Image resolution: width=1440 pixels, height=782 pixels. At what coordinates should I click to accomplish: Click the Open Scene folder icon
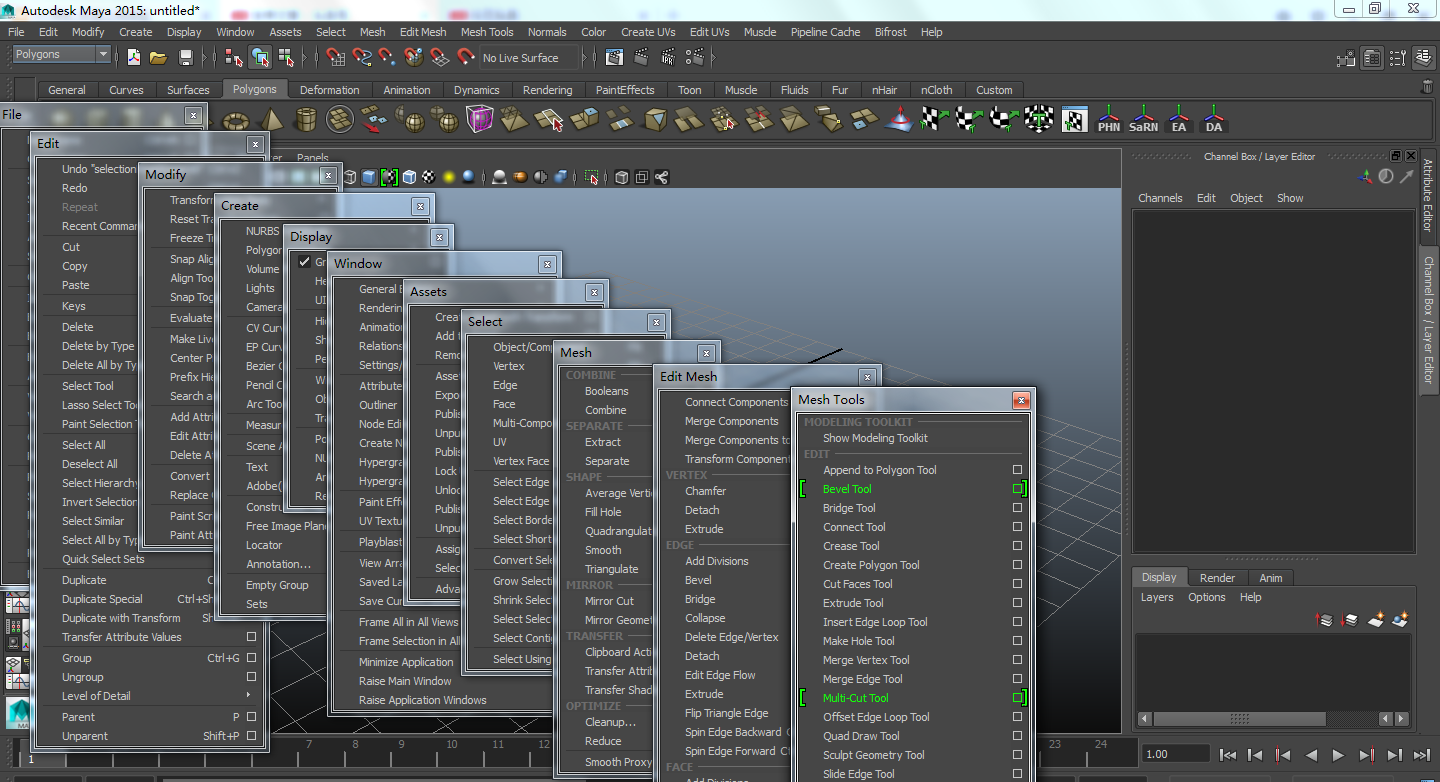tap(158, 57)
